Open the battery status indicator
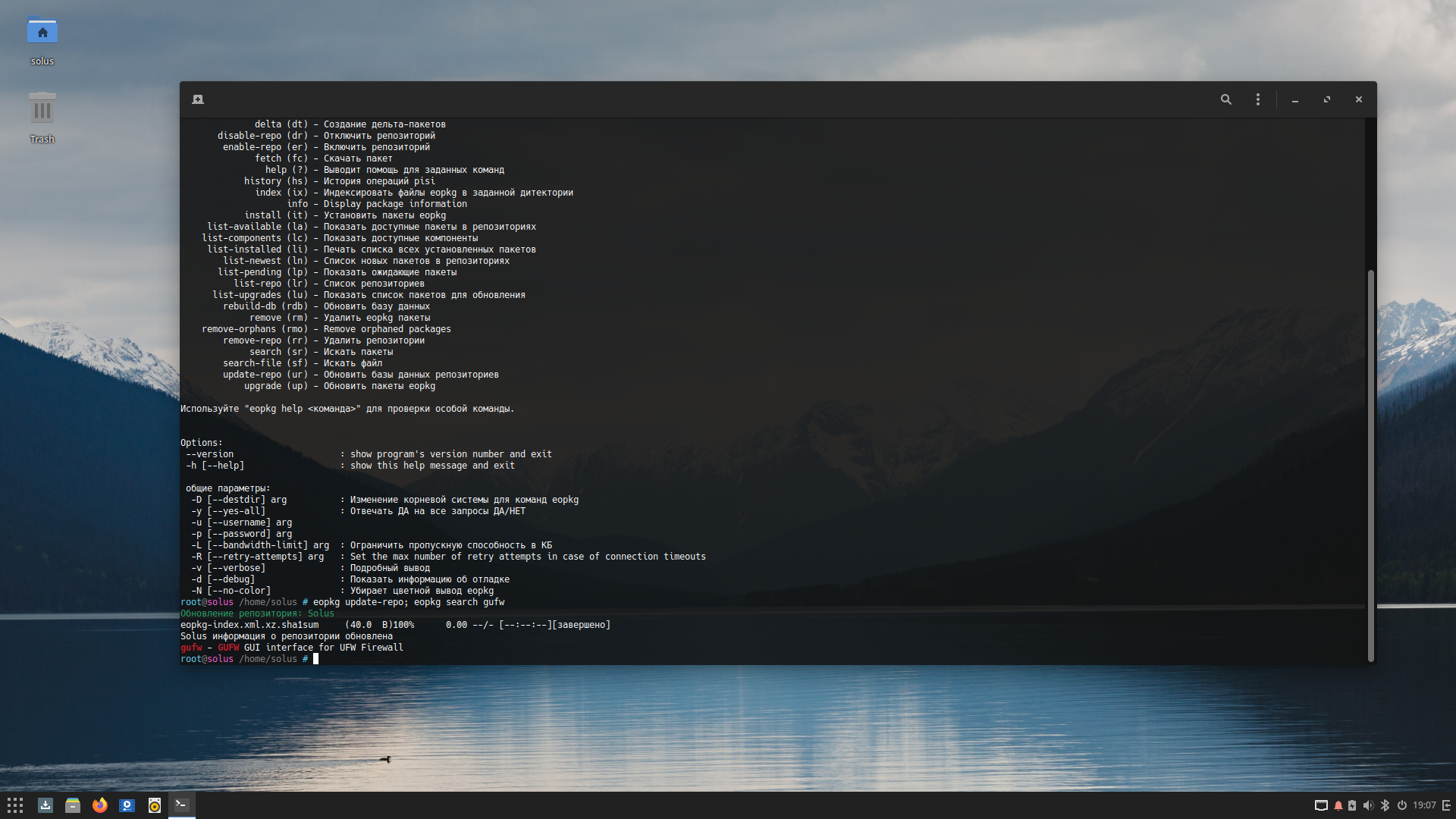This screenshot has height=819, width=1456. click(x=1352, y=805)
